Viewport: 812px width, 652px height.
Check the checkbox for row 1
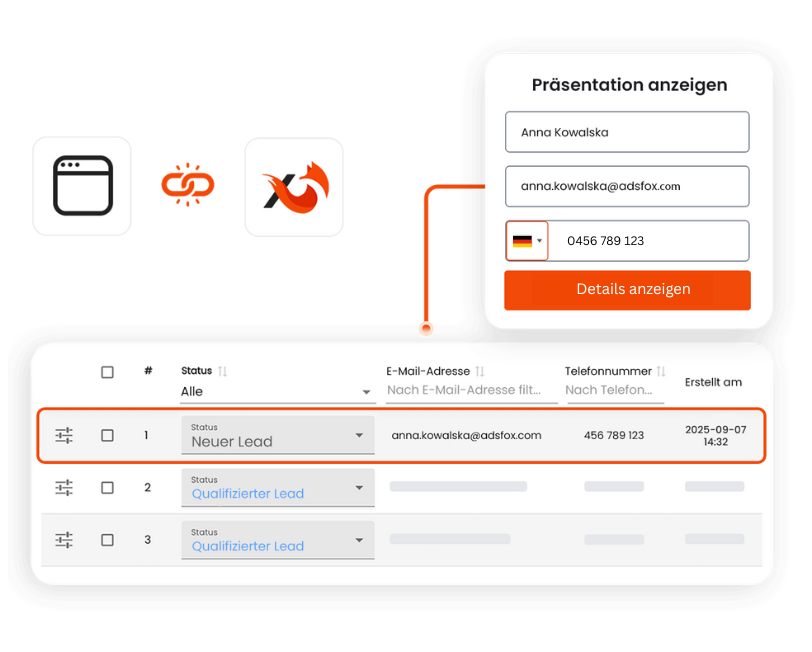107,436
